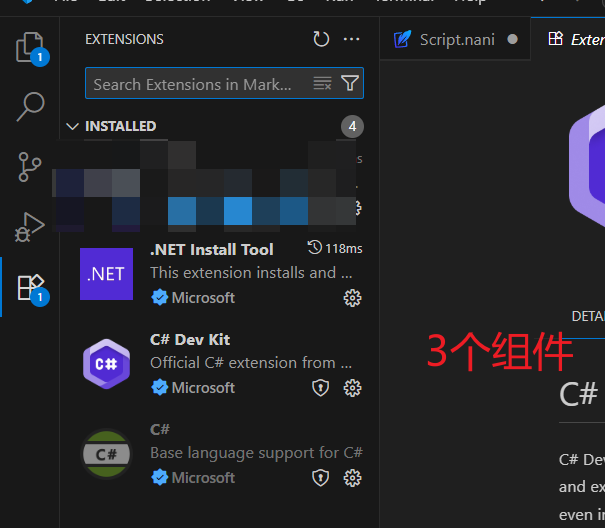Manage C# extension via gear icon
This screenshot has height=528, width=605.
[x=352, y=478]
